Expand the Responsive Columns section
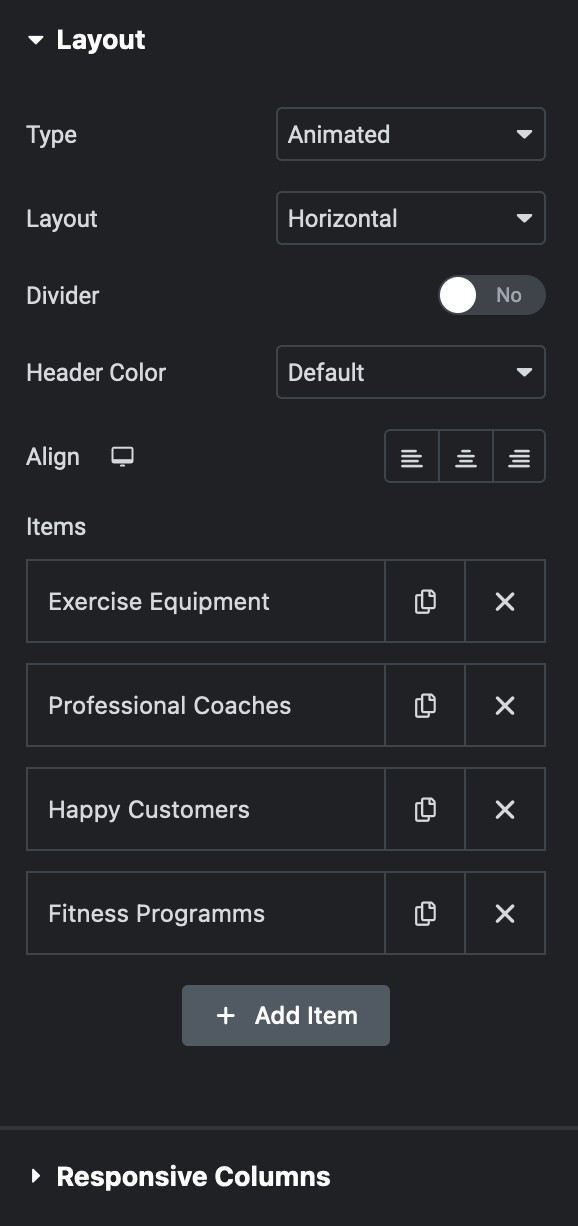This screenshot has height=1226, width=578. coord(180,1176)
